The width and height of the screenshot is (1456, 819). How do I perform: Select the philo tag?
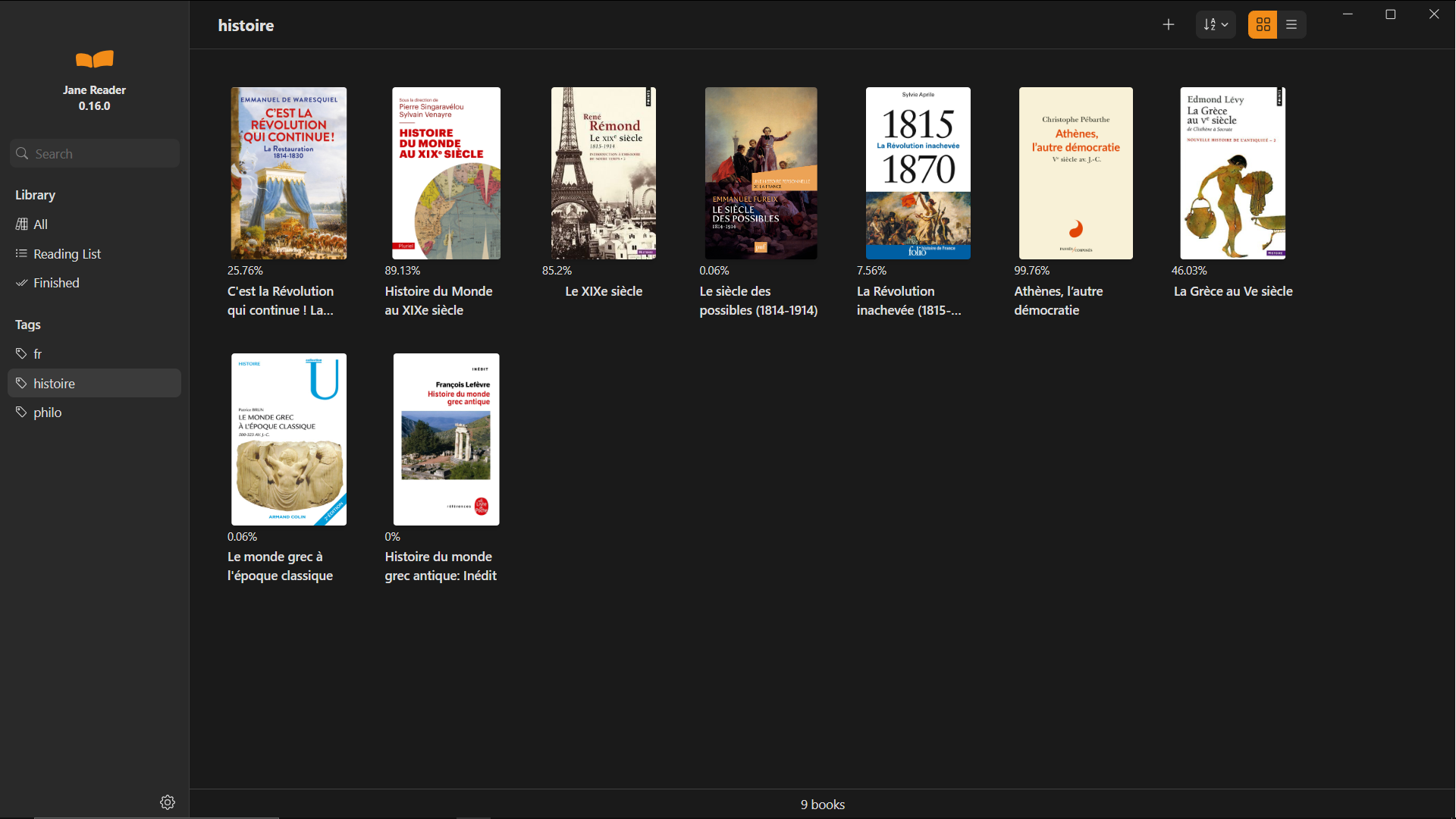(47, 413)
